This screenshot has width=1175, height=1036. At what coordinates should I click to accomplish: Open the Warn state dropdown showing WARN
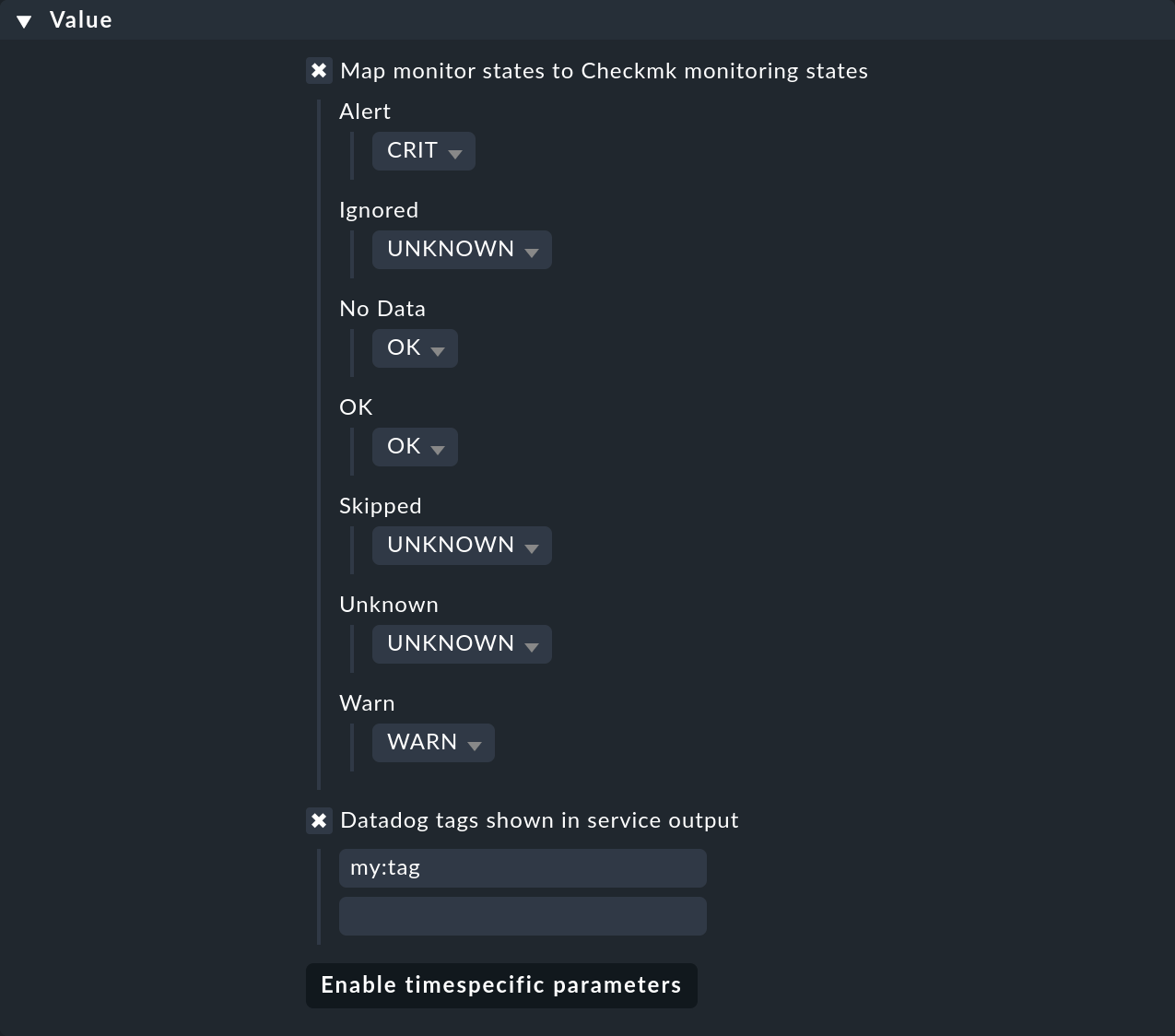(x=432, y=742)
